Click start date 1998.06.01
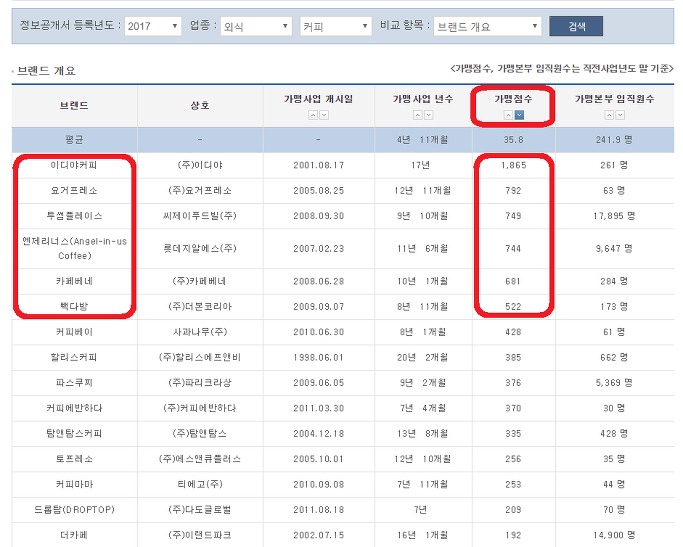Viewport: 683px width, 547px height. click(x=318, y=357)
